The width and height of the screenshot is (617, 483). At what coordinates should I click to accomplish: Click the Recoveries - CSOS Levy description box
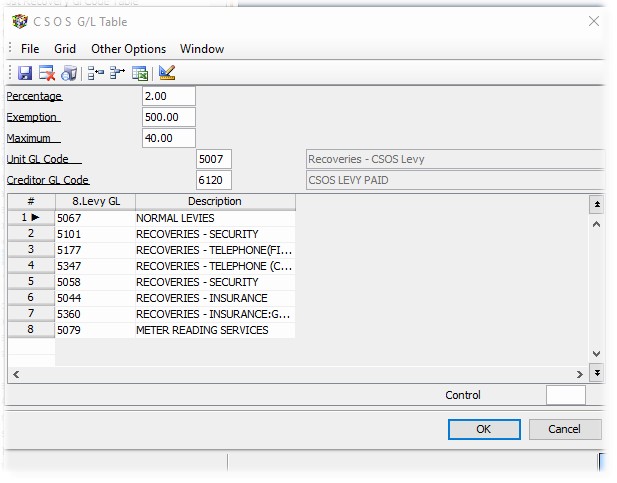(455, 159)
